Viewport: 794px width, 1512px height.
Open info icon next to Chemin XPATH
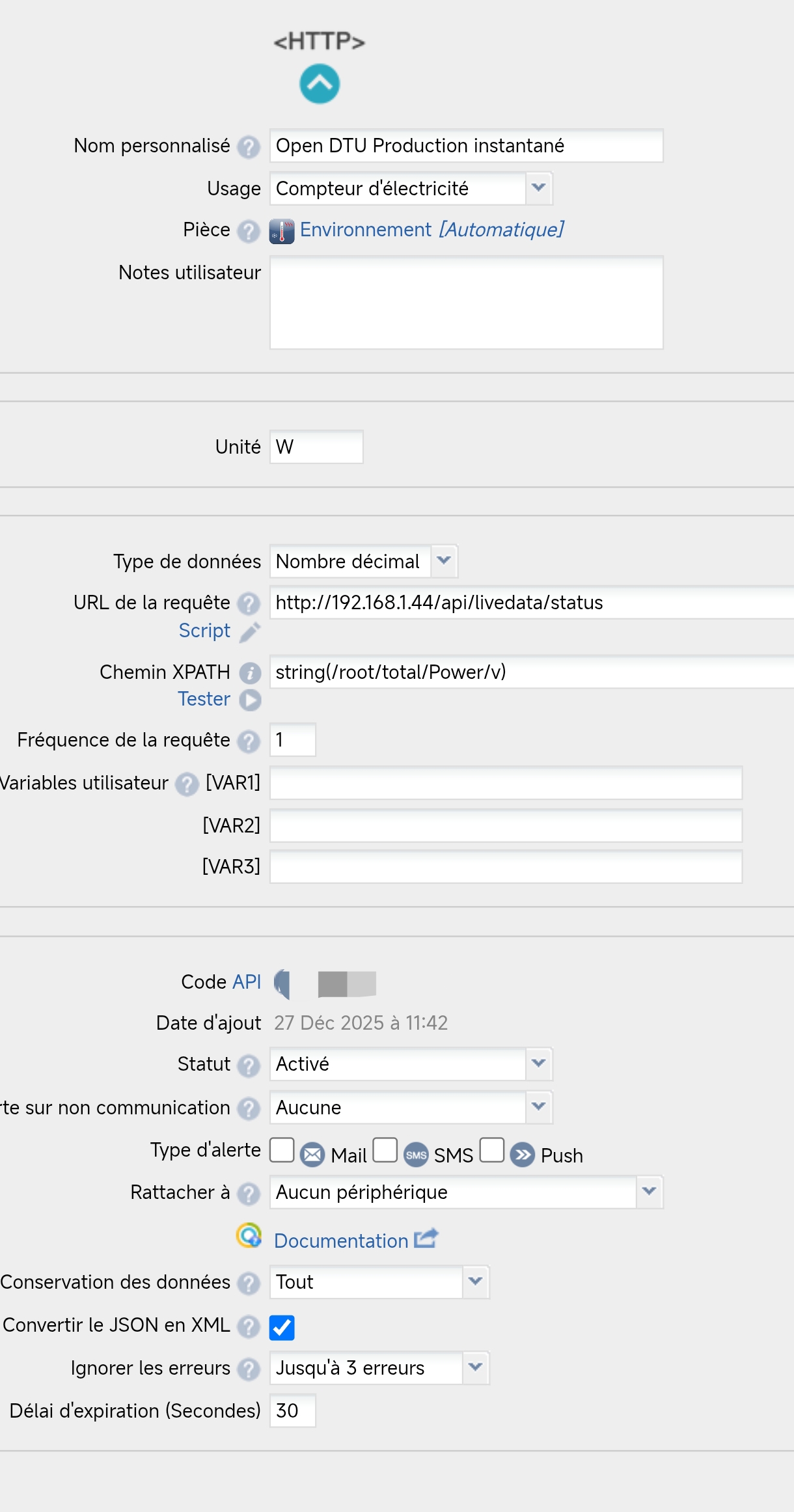[250, 673]
